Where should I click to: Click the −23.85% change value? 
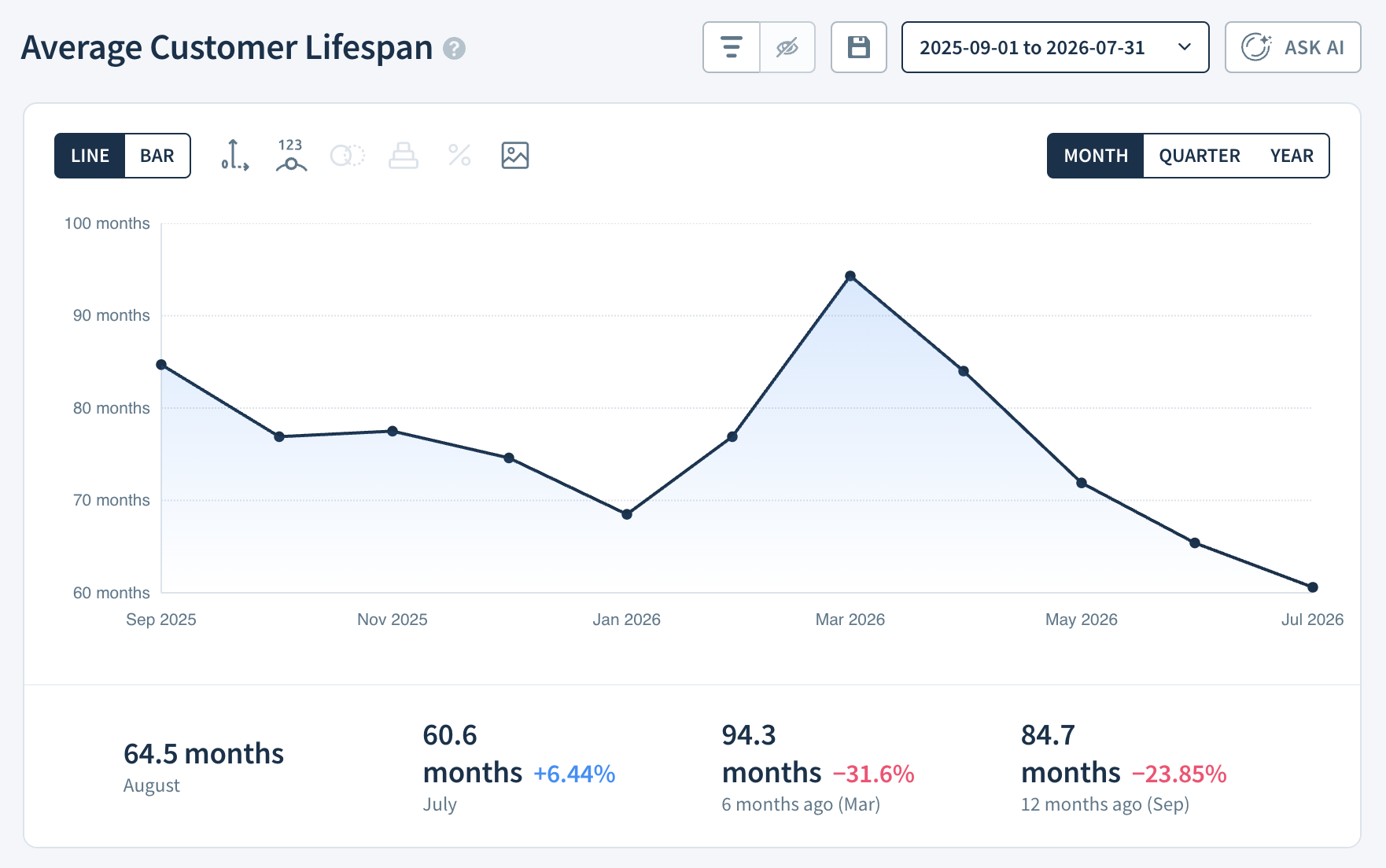pyautogui.click(x=1179, y=774)
